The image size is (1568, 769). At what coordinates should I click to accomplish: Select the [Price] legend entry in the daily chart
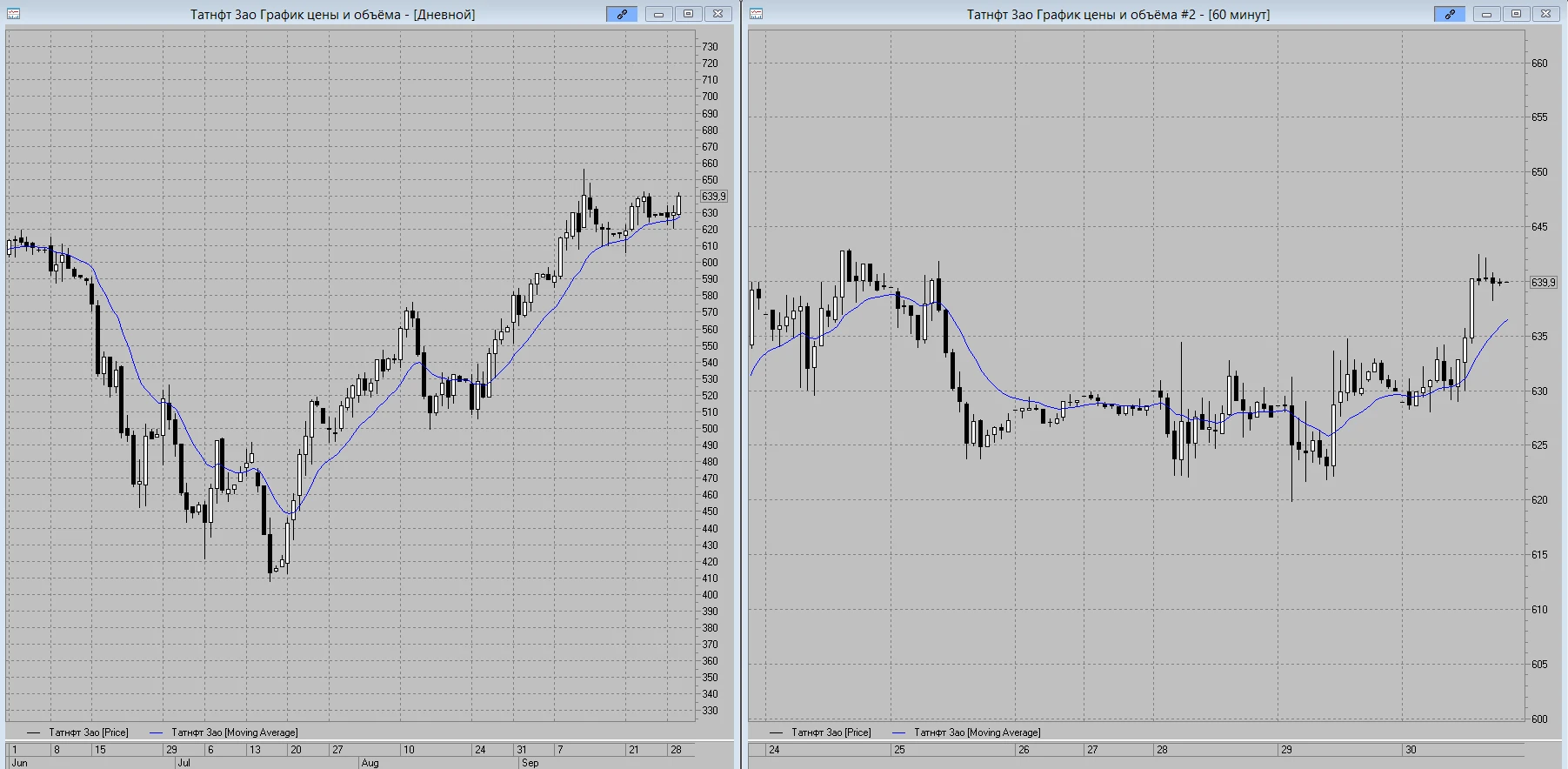point(78,732)
